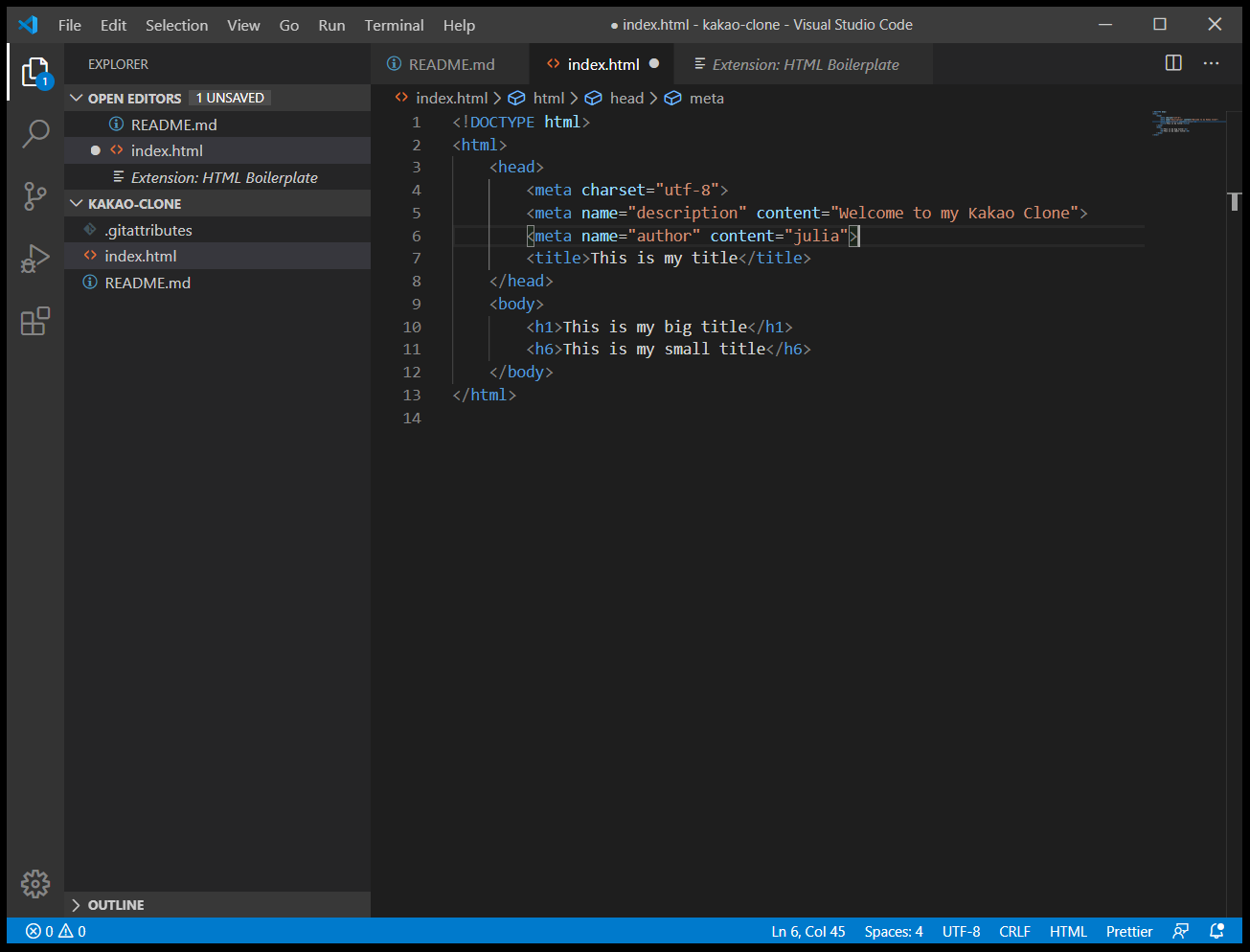1250x952 pixels.
Task: Open .gitattributes file in explorer
Action: coord(217,230)
